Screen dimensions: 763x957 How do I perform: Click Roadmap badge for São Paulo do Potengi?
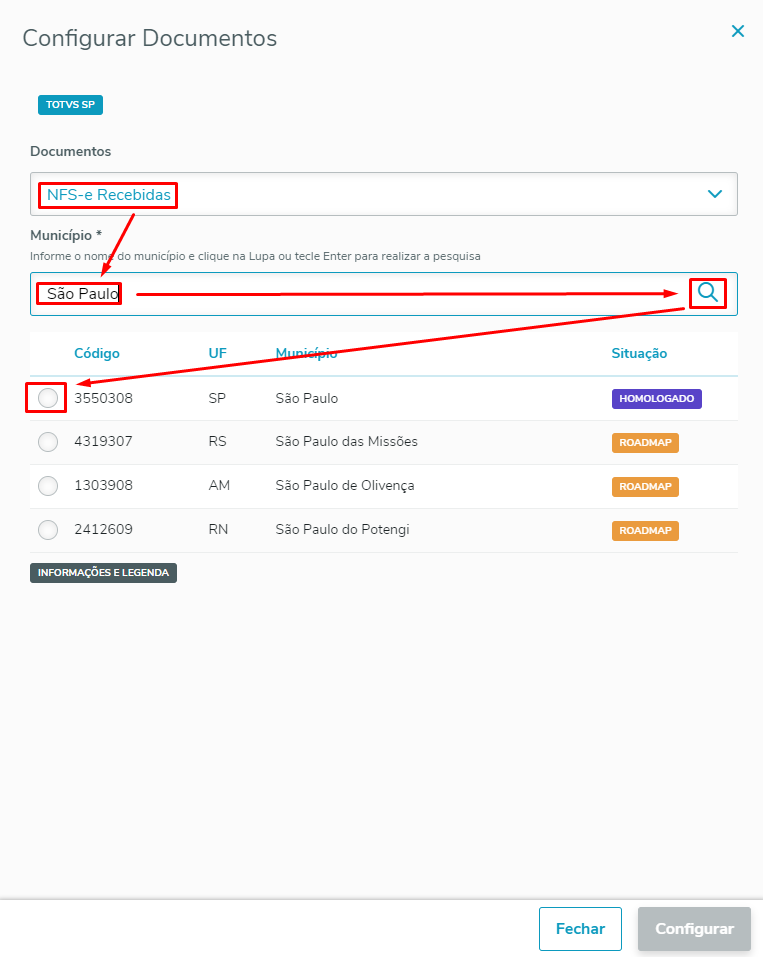click(x=645, y=530)
